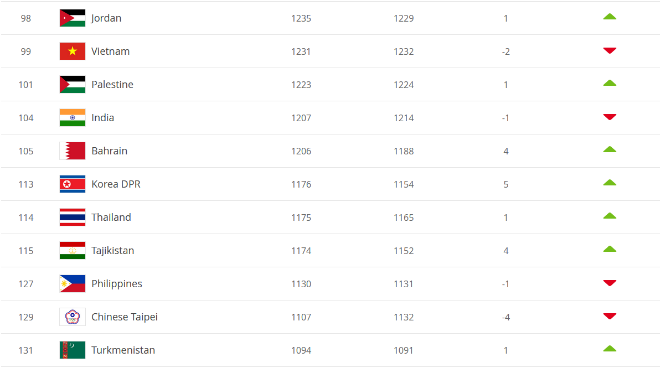
Task: Click Korea DPR's total points 1176
Action: (x=301, y=184)
